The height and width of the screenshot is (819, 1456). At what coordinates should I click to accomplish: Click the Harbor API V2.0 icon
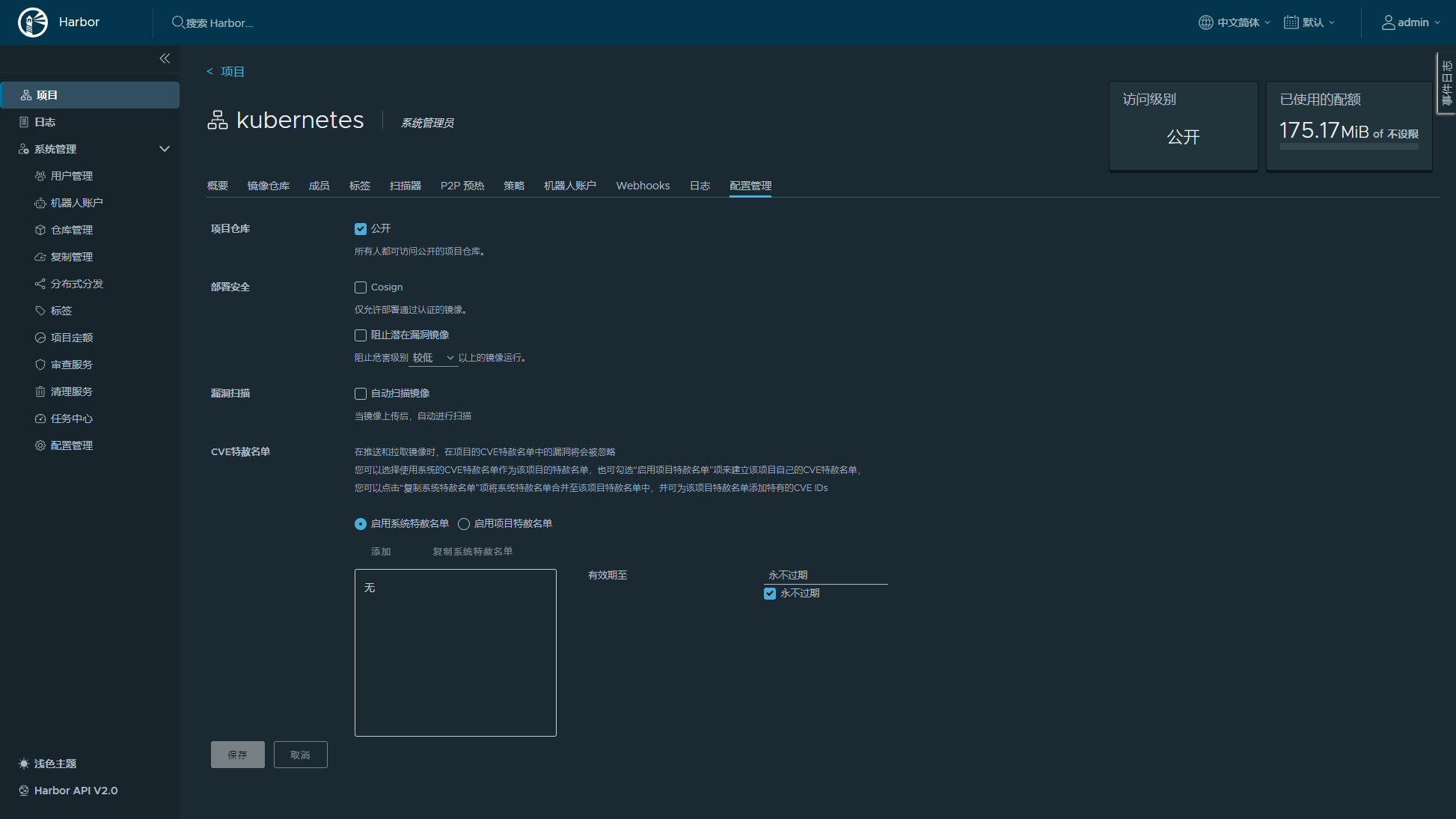point(24,791)
